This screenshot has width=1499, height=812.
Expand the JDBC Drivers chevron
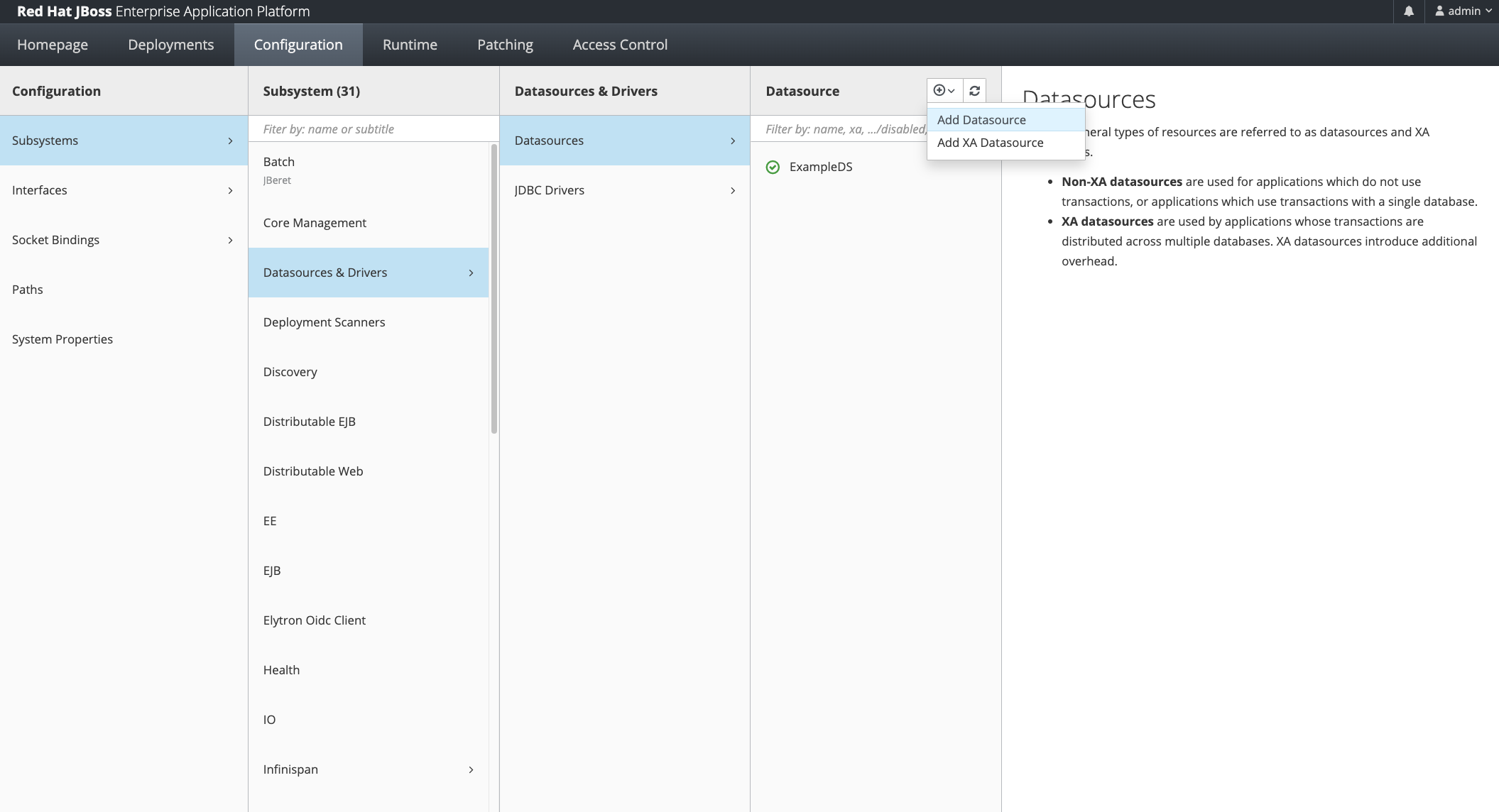[733, 190]
